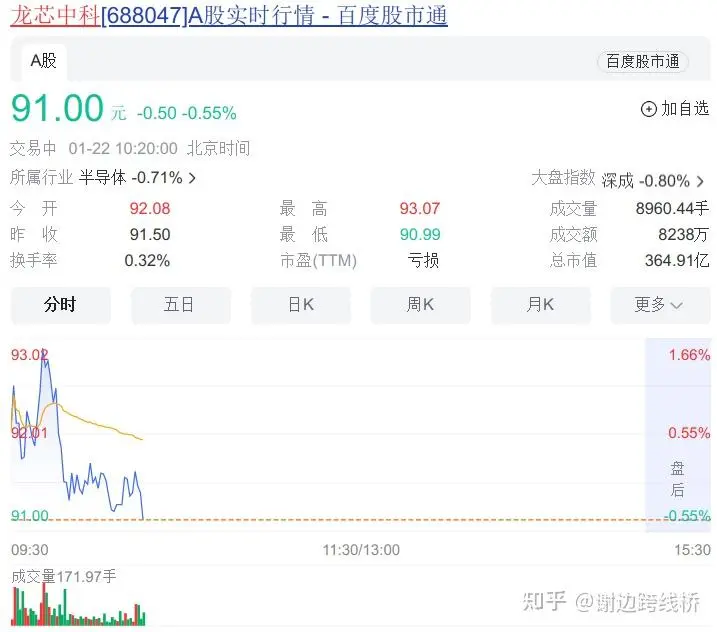
Task: Click the 91.00 current price value
Action: pos(57,108)
